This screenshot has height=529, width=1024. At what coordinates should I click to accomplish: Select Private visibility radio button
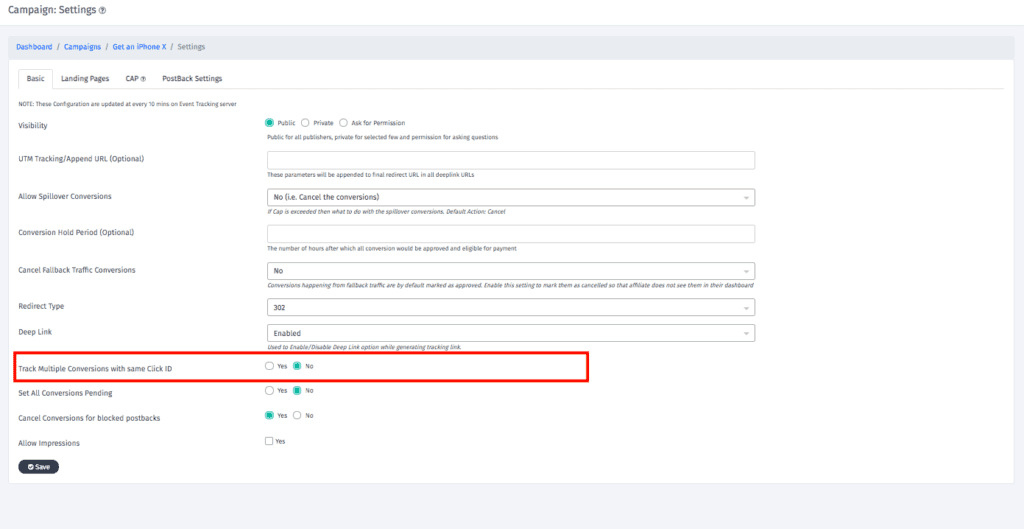click(305, 122)
